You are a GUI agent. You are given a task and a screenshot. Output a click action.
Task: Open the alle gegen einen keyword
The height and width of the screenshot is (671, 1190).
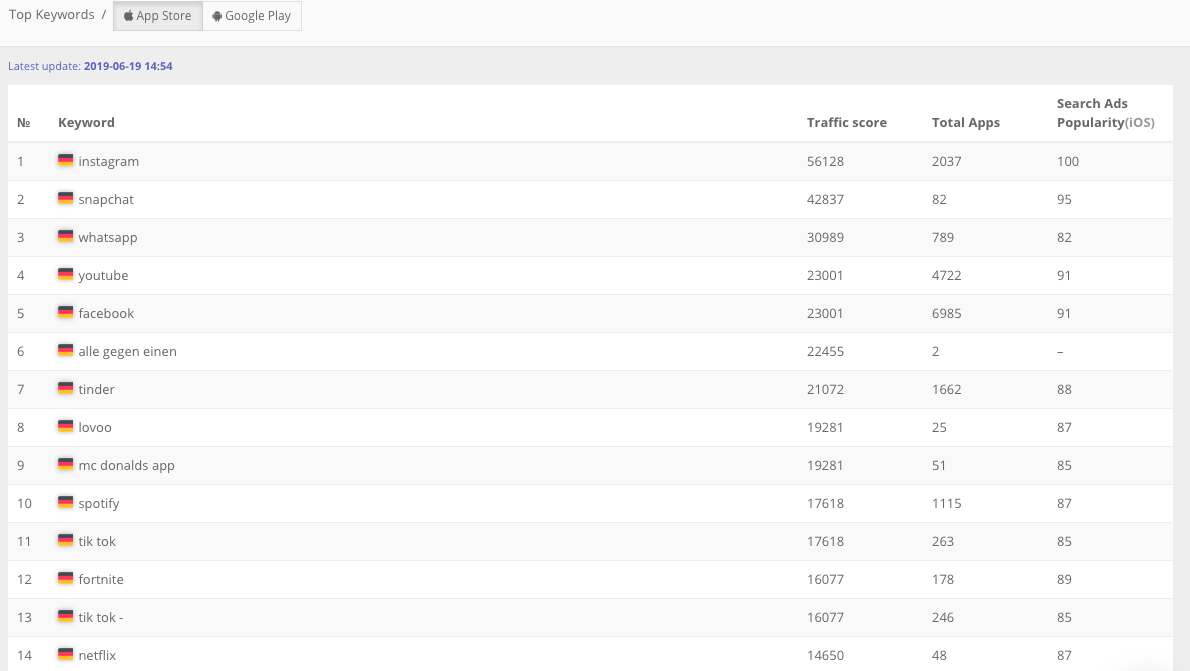[128, 351]
